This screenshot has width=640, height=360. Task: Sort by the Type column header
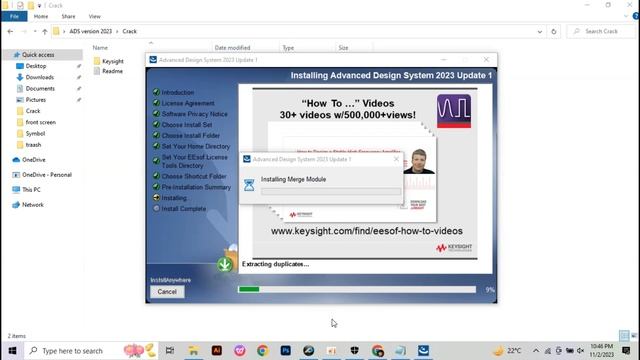pos(288,48)
